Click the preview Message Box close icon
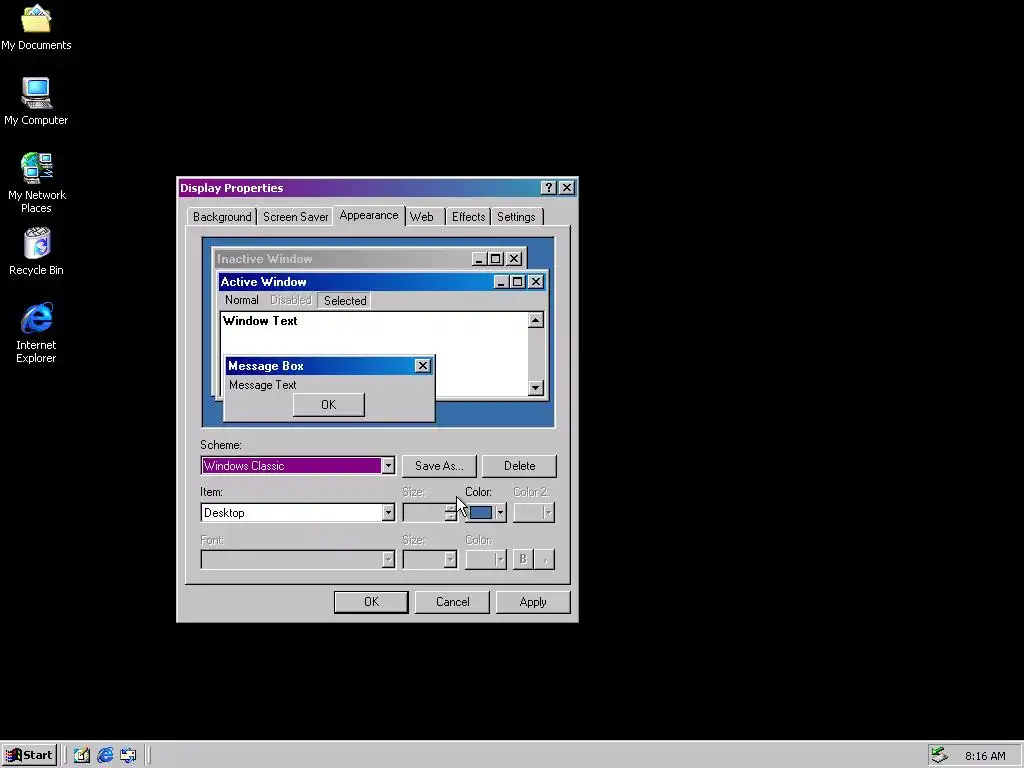Screen dimensions: 1024x768 click(x=423, y=366)
